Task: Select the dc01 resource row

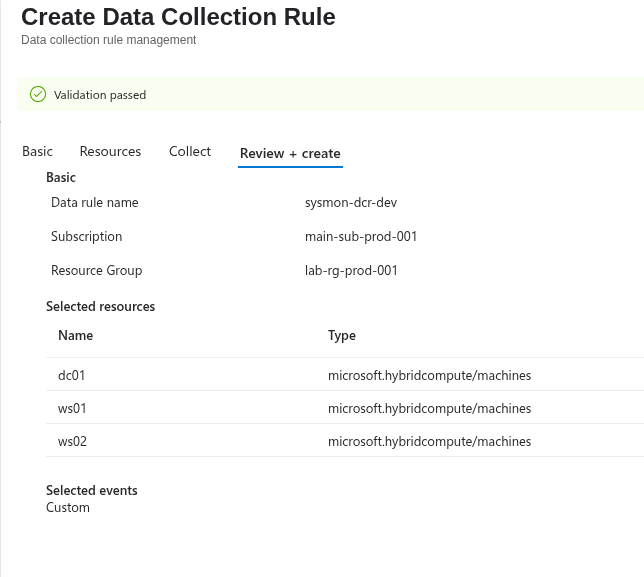Action: [345, 375]
